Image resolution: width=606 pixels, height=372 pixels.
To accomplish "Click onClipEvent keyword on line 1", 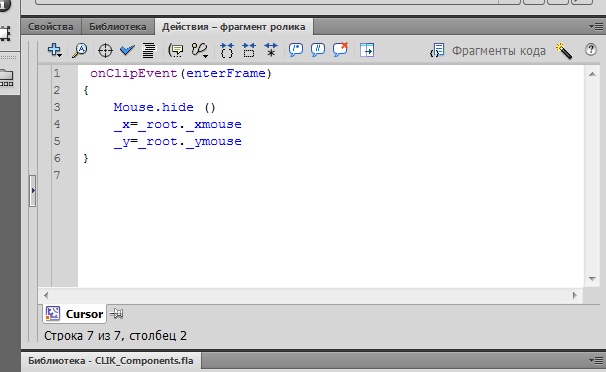I will click(x=133, y=73).
